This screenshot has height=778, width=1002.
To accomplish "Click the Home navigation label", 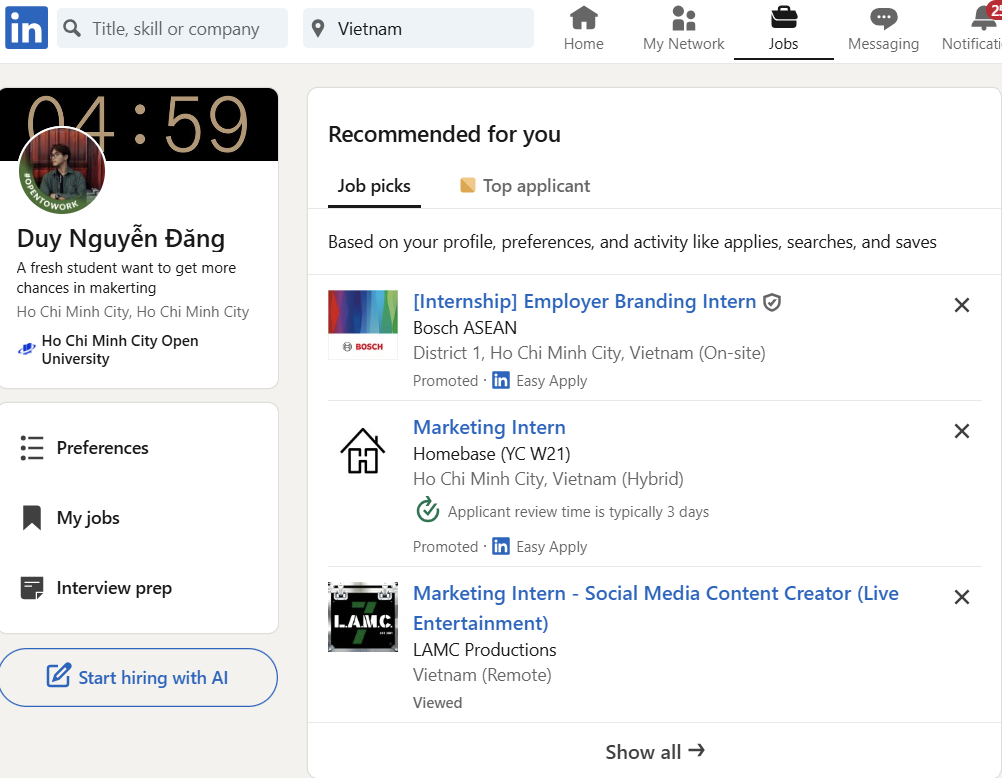I will pyautogui.click(x=583, y=44).
